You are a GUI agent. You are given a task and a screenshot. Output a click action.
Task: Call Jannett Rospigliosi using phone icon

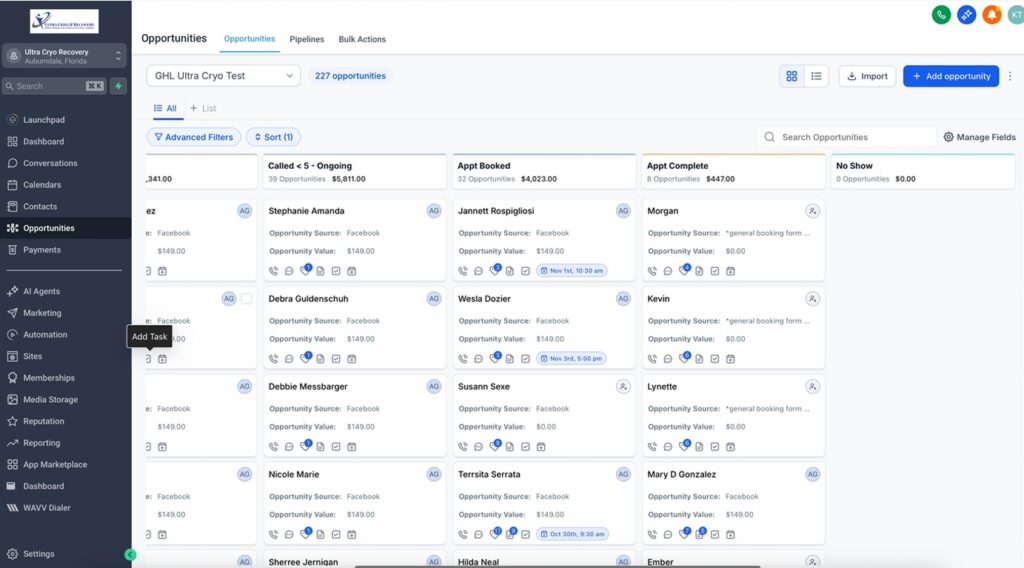462,271
